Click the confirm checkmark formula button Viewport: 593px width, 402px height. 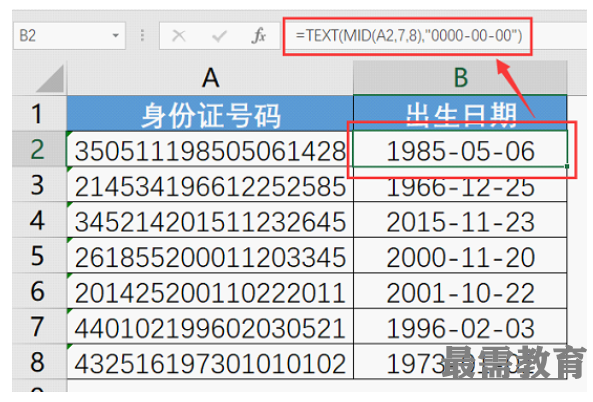[219, 36]
